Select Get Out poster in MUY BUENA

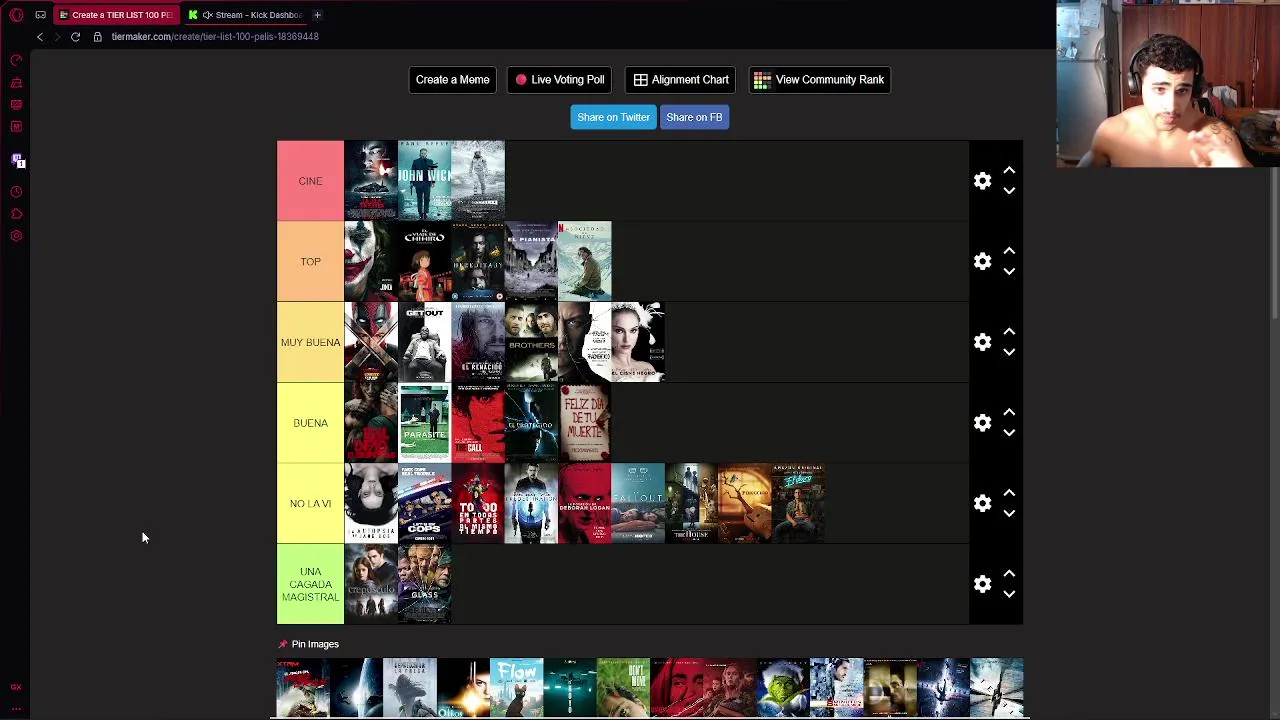(x=424, y=342)
